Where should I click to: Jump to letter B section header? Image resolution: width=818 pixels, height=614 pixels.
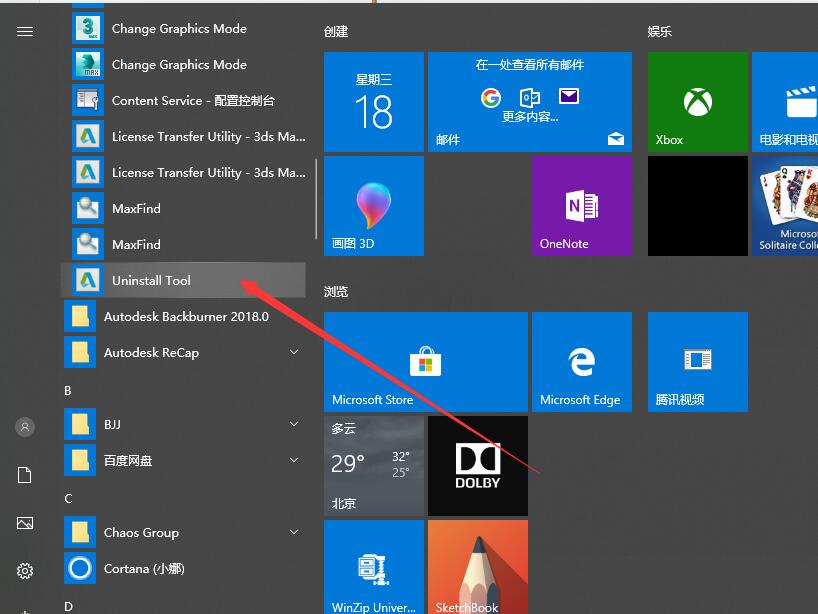(x=68, y=391)
